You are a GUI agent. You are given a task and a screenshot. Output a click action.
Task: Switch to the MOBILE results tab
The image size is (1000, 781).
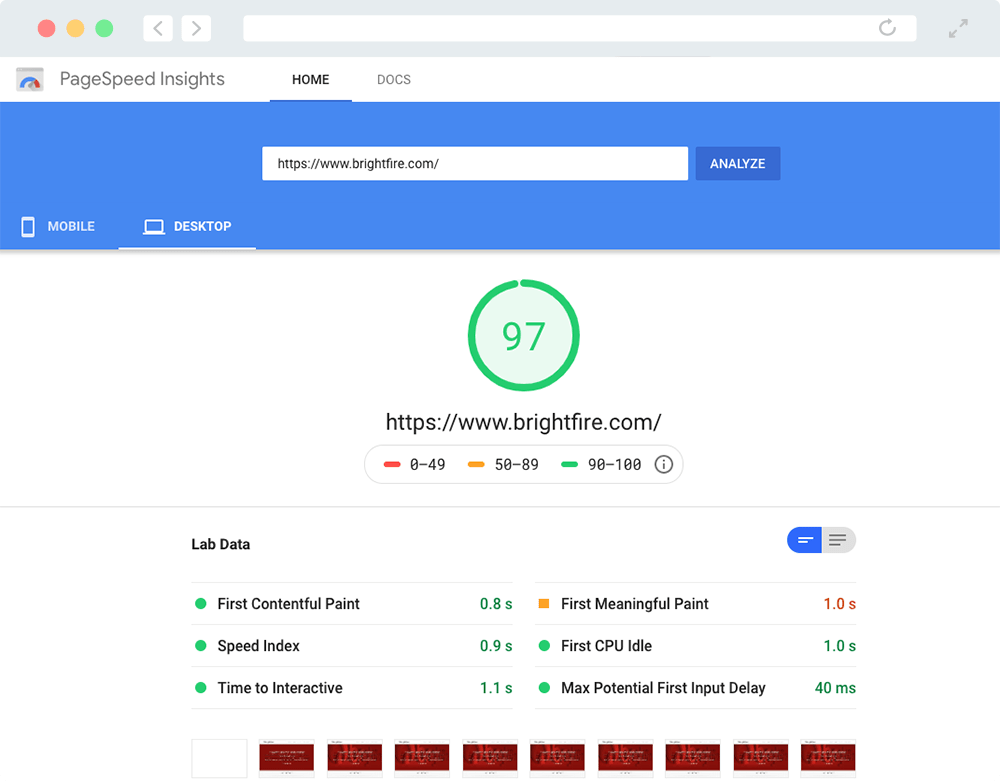coord(57,226)
